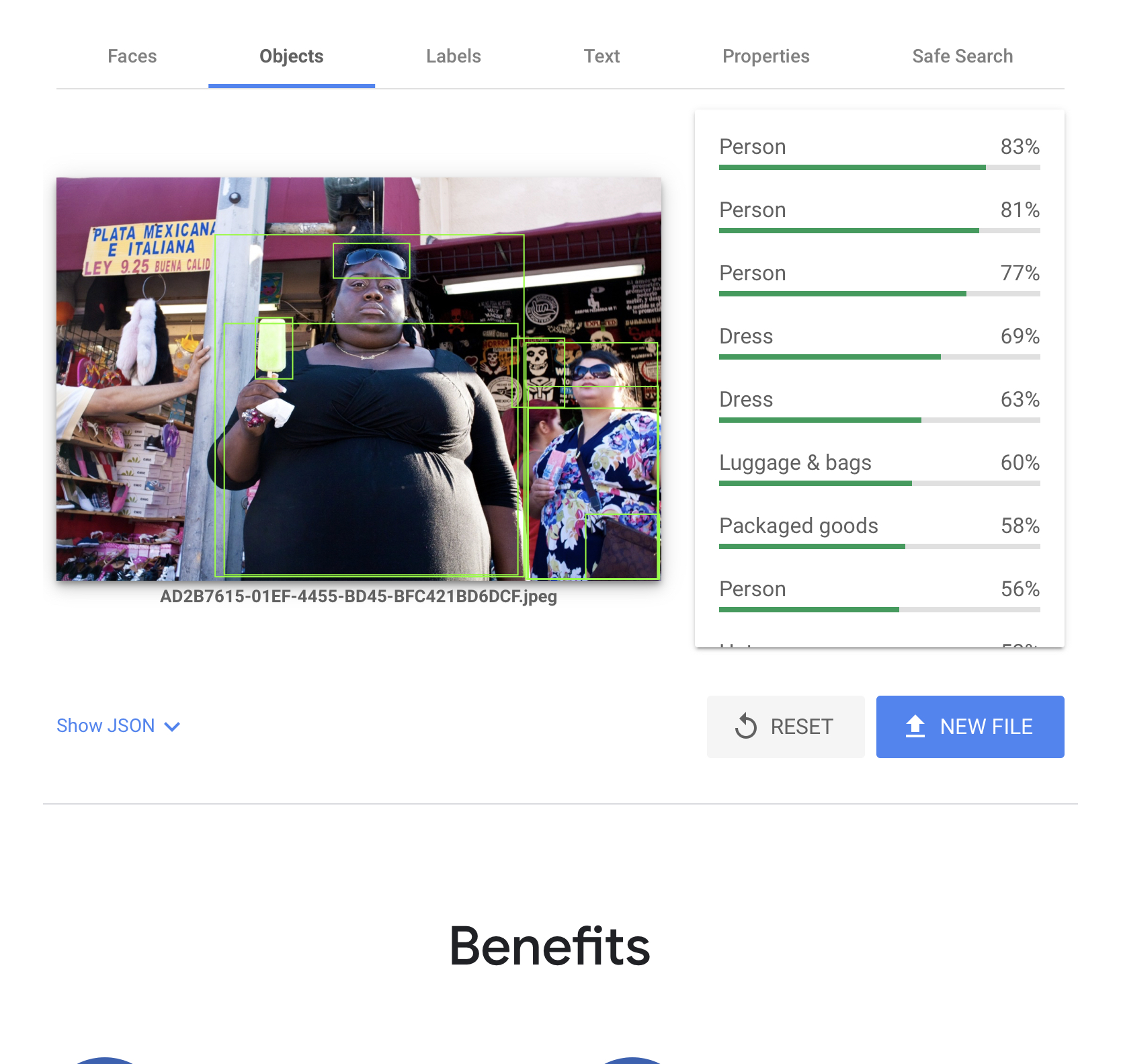Click the reset circular arrow icon
The height and width of the screenshot is (1064, 1121).
tap(746, 726)
